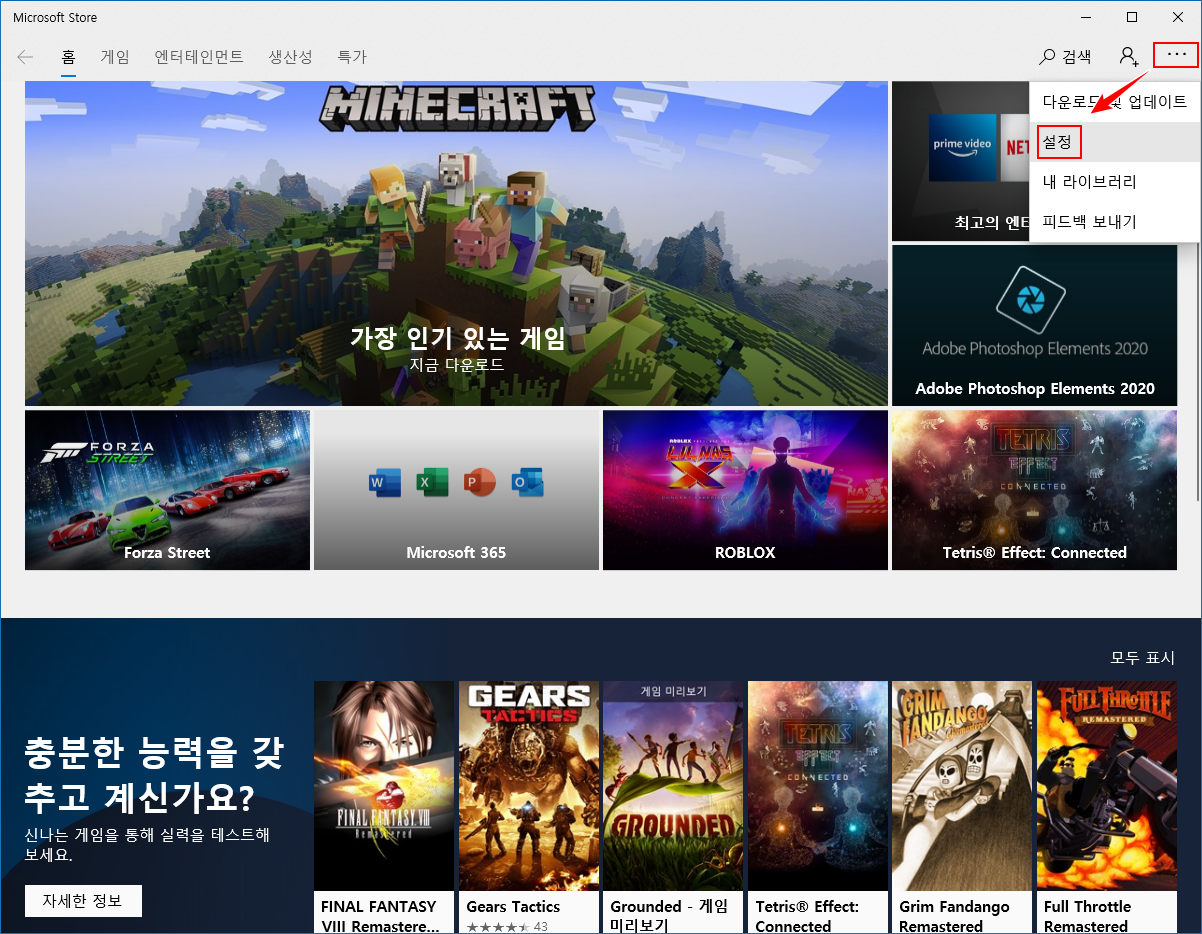Open the Forza Street tile
1202x934 pixels.
[x=167, y=490]
